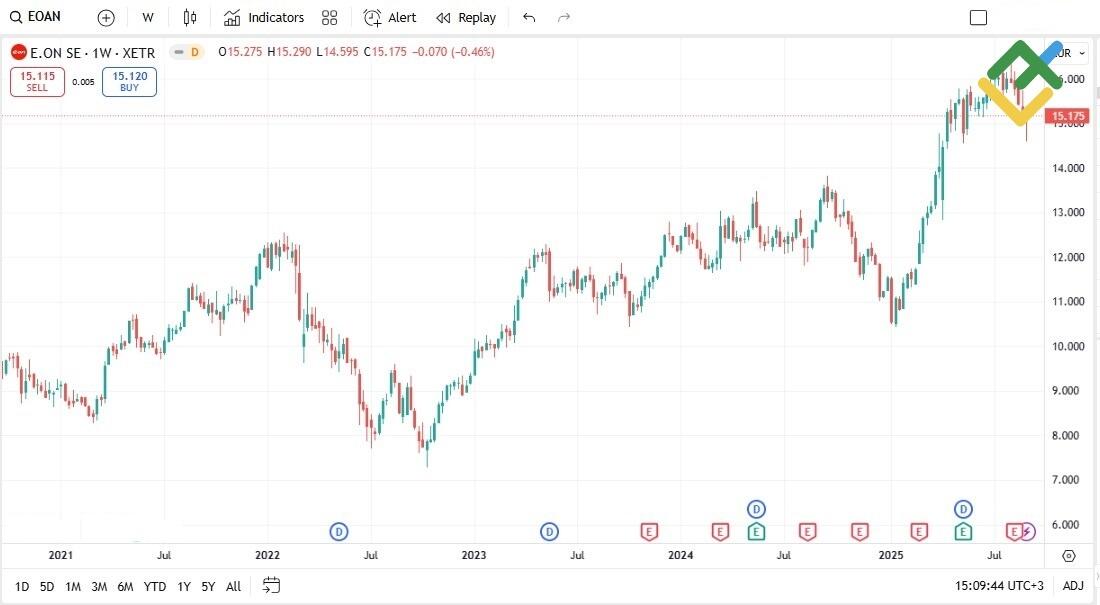Screen dimensions: 1100x605
Task: Click an E earnings marker below the chart
Action: [650, 531]
